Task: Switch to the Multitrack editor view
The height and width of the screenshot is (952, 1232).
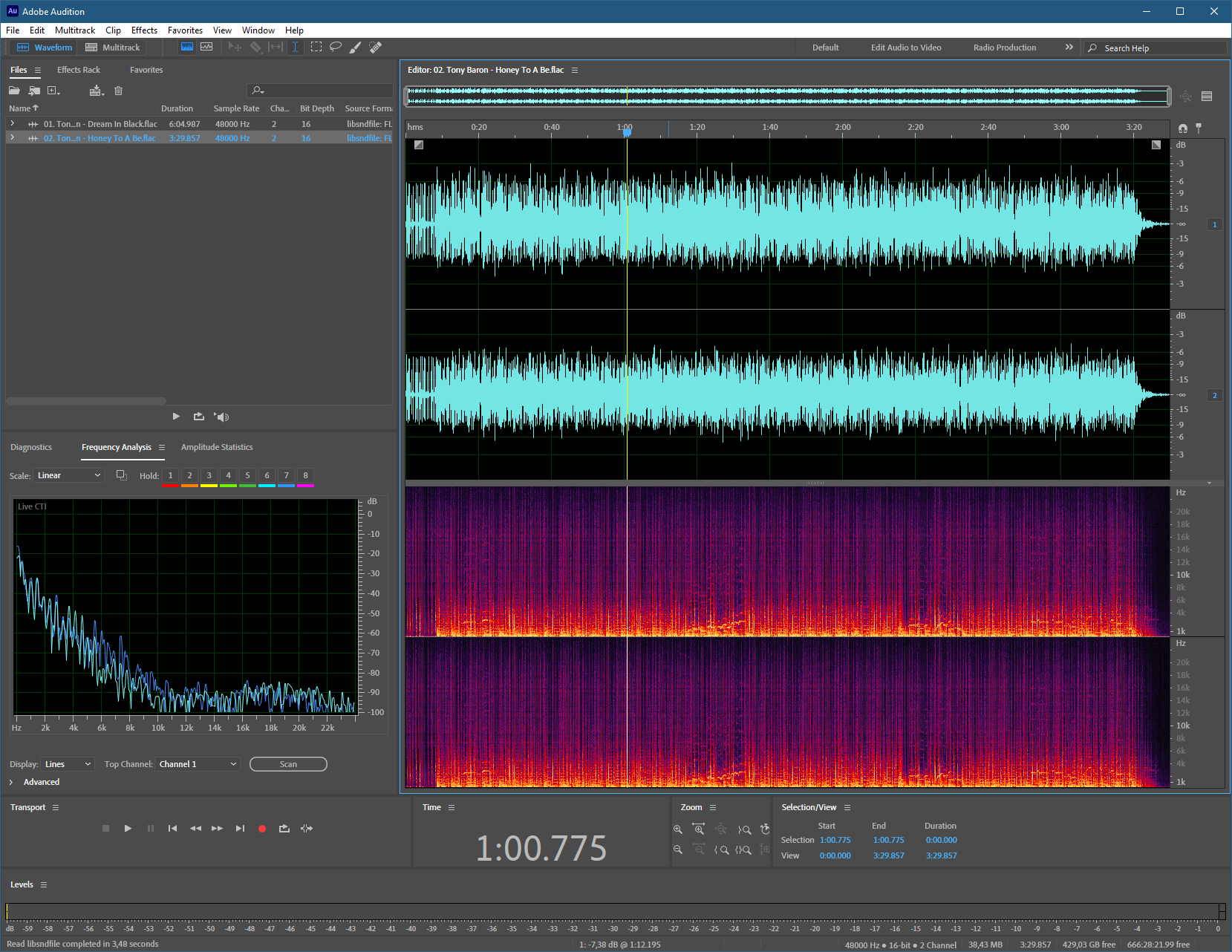Action: (x=113, y=48)
